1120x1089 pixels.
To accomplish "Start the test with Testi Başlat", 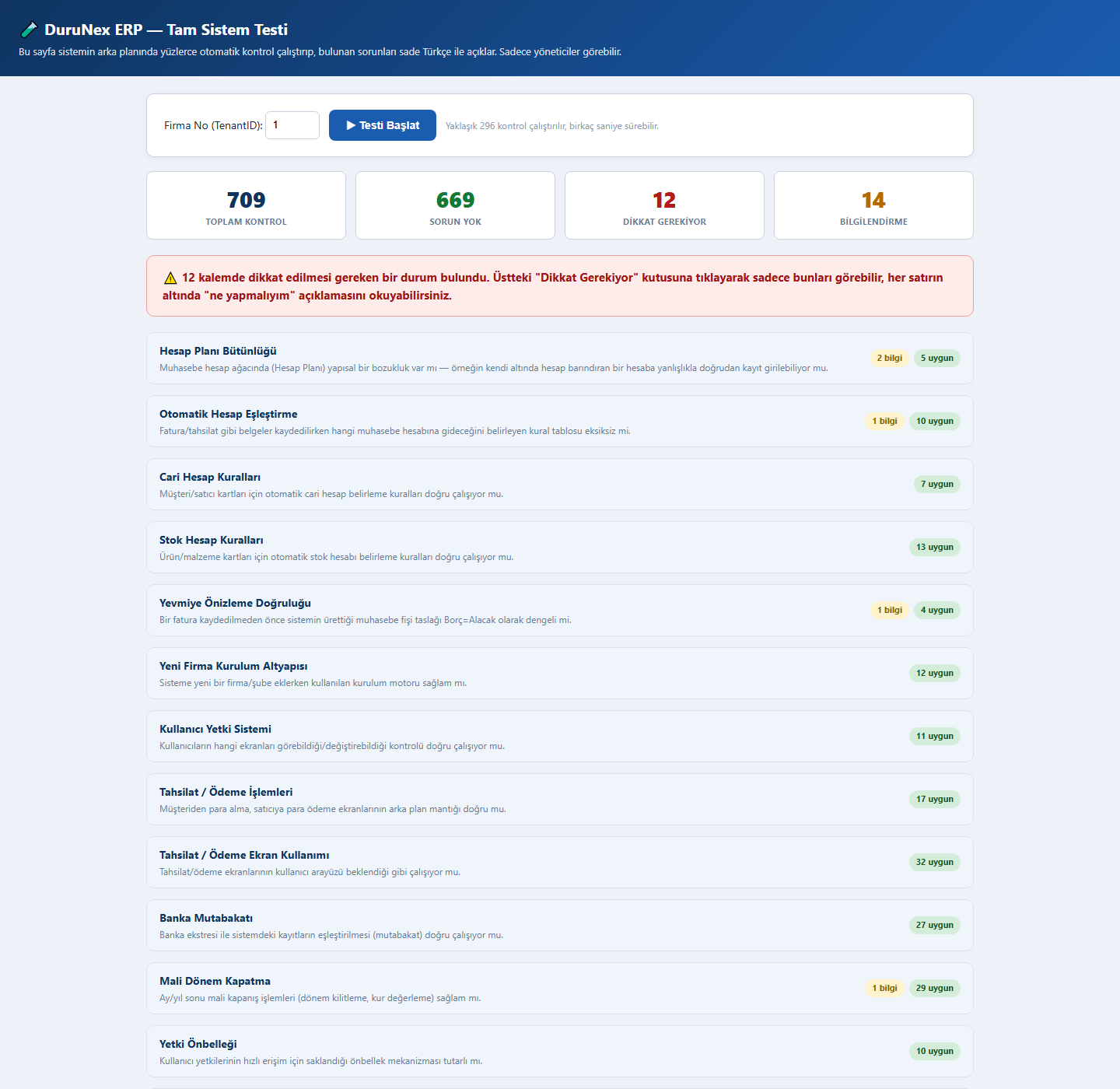I will 383,125.
